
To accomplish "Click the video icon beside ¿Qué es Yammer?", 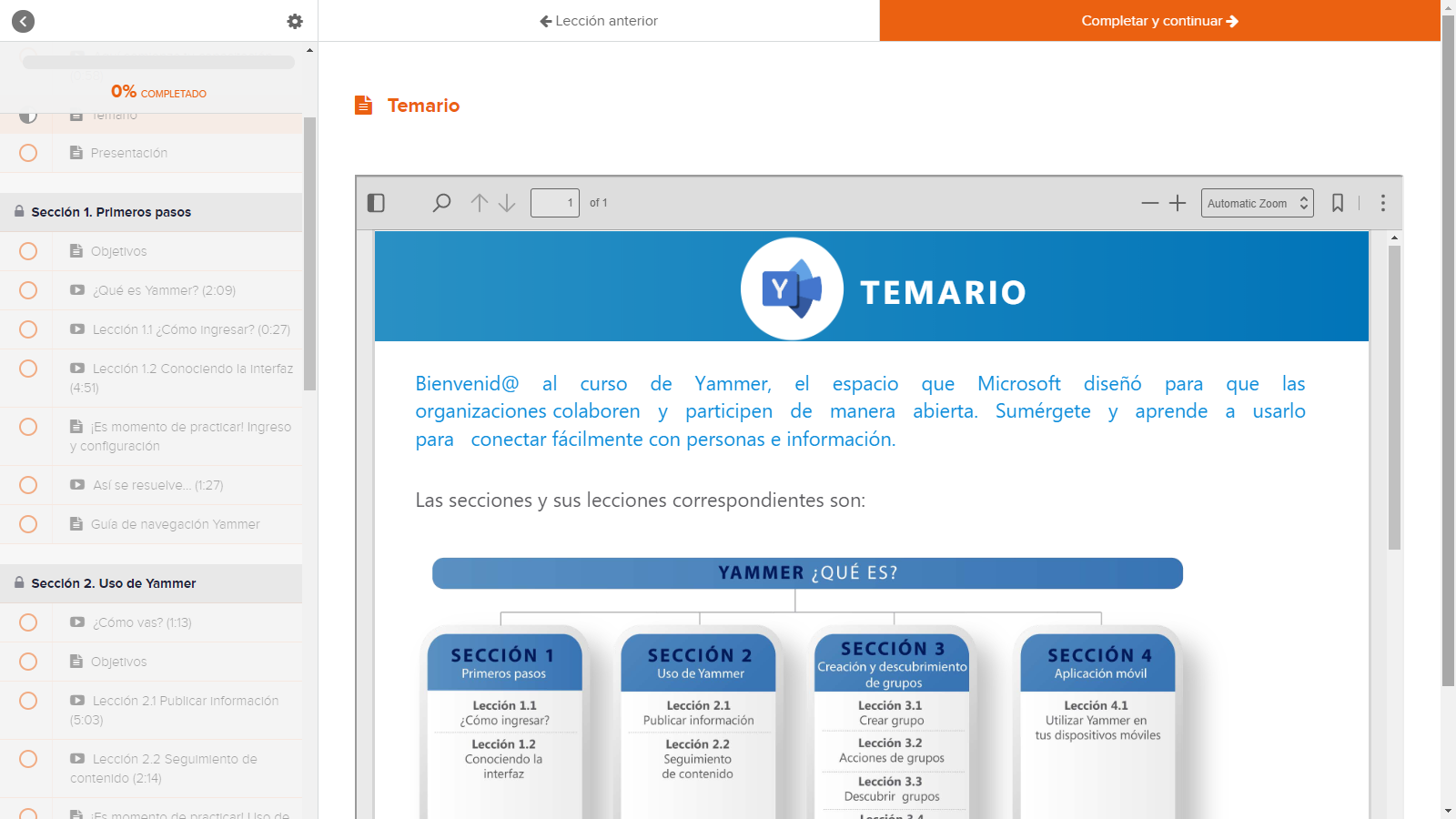I will click(x=77, y=290).
